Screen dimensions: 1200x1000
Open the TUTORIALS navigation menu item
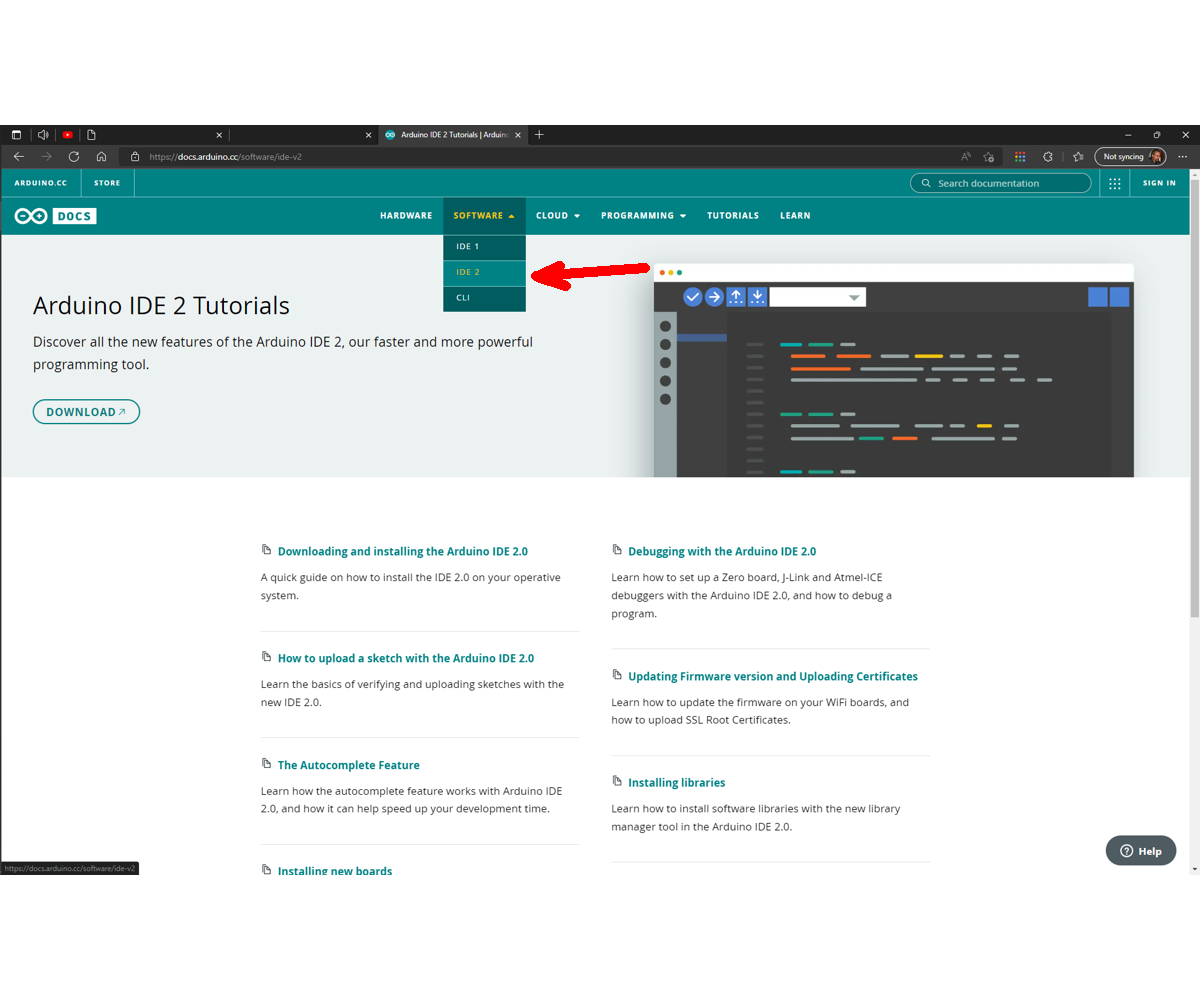click(733, 215)
